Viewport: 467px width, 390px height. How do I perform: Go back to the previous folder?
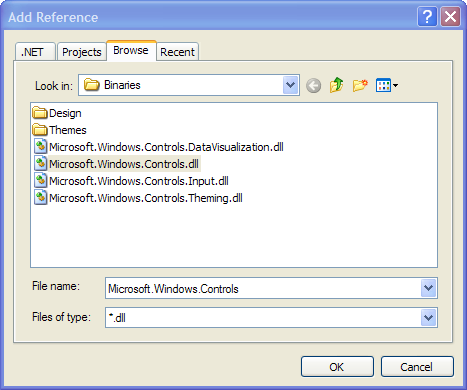point(313,86)
